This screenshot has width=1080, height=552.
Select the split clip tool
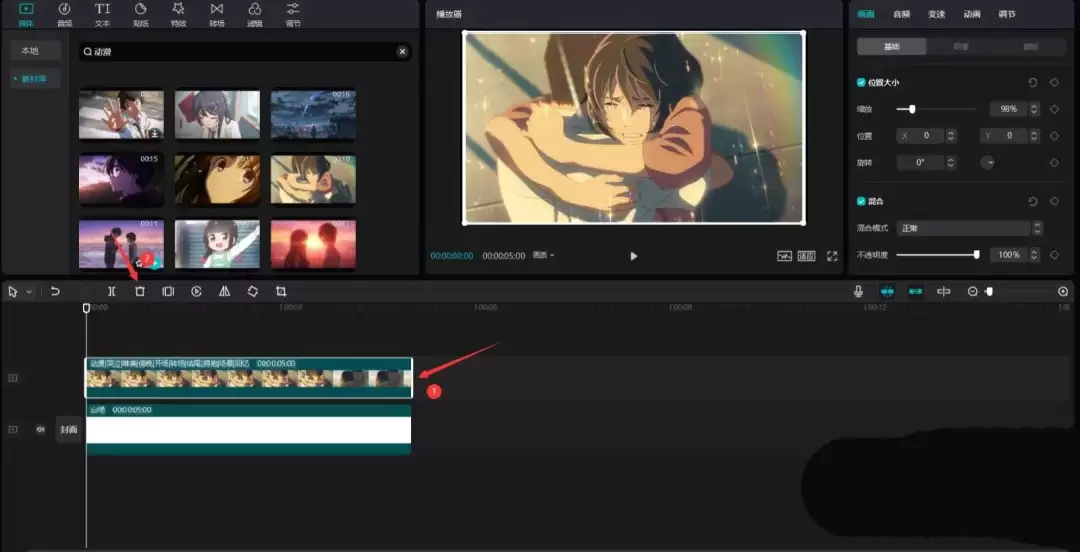click(x=112, y=291)
